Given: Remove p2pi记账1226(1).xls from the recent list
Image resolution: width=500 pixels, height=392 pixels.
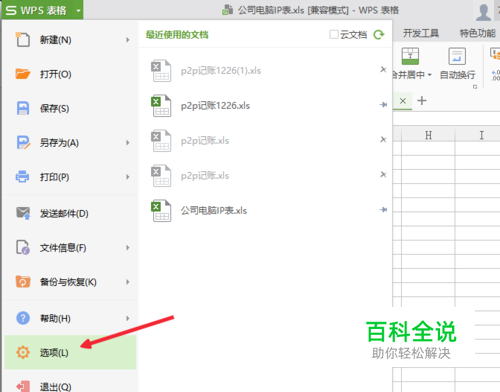Looking at the screenshot, I should (x=383, y=69).
